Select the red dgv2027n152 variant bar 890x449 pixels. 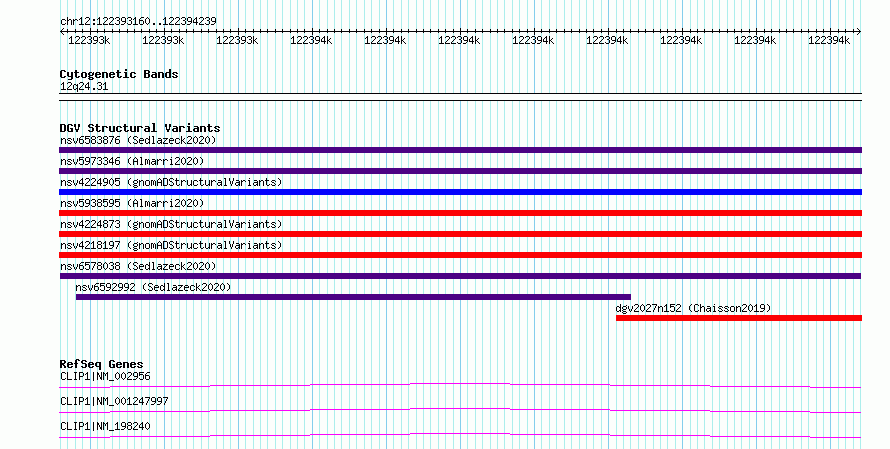[739, 318]
